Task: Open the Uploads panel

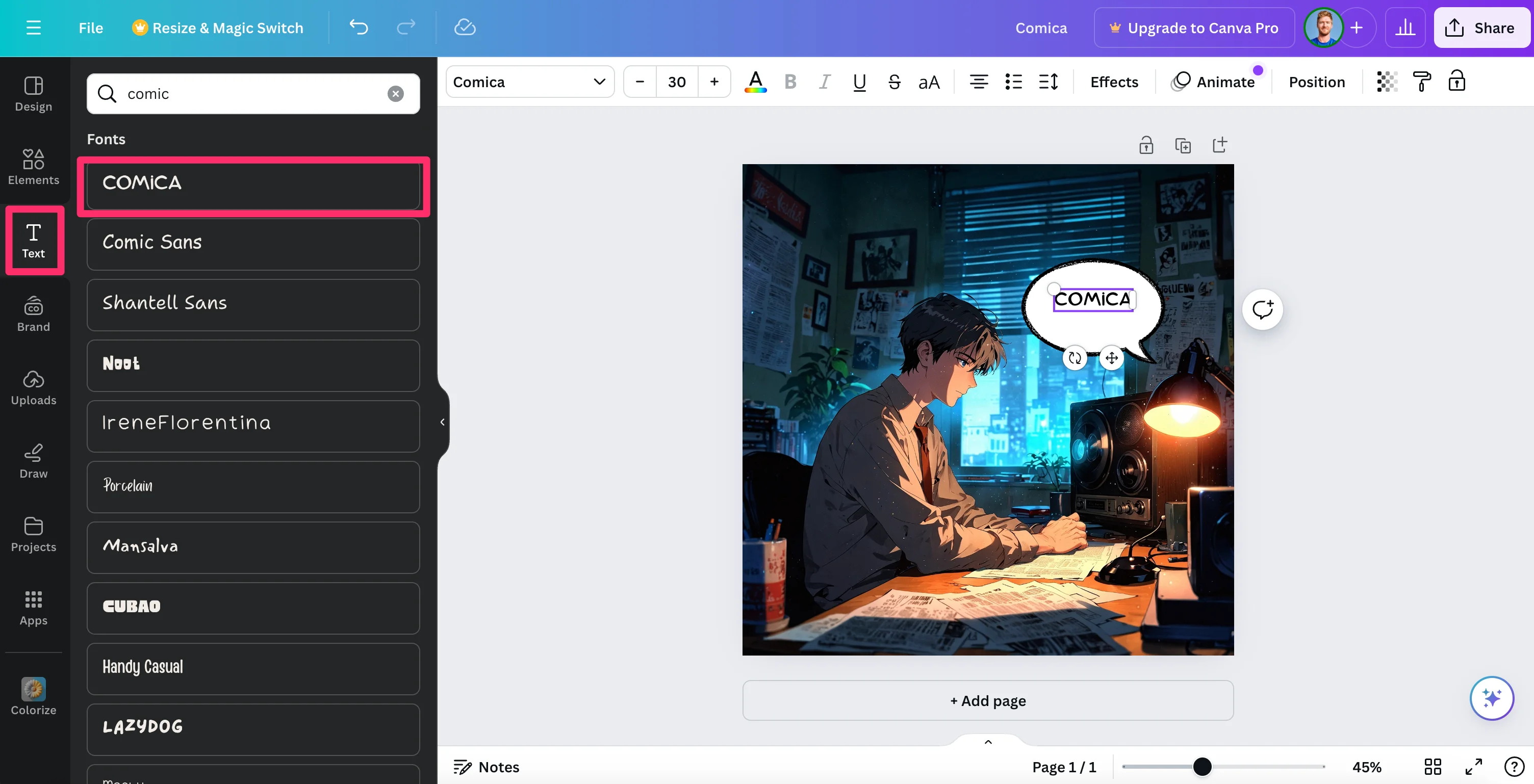Action: 33,387
